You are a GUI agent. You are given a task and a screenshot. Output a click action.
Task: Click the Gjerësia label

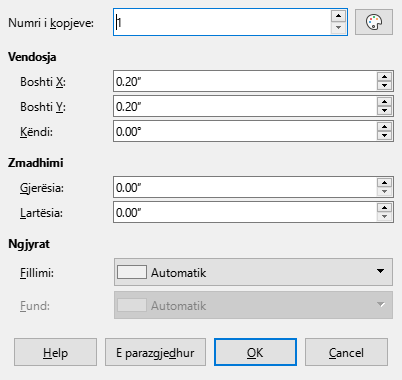[x=42, y=188]
